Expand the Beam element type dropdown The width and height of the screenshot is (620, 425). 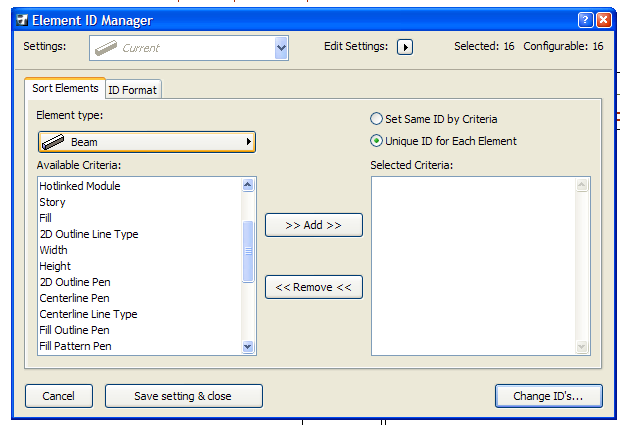pos(247,142)
